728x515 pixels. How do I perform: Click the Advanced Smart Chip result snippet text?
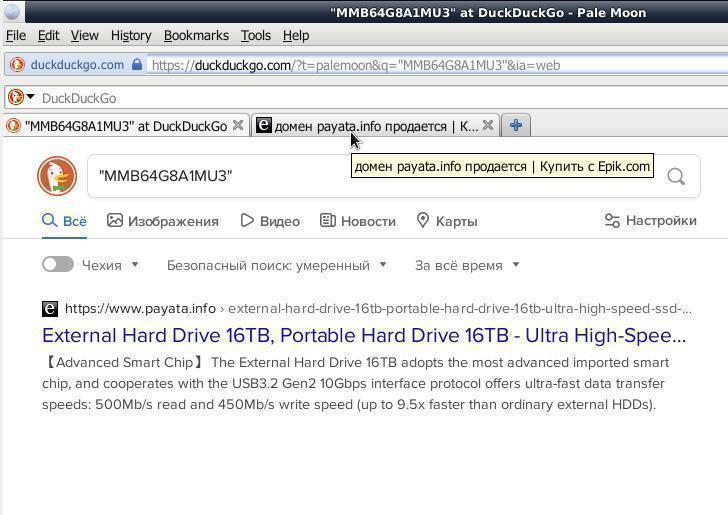[355, 384]
